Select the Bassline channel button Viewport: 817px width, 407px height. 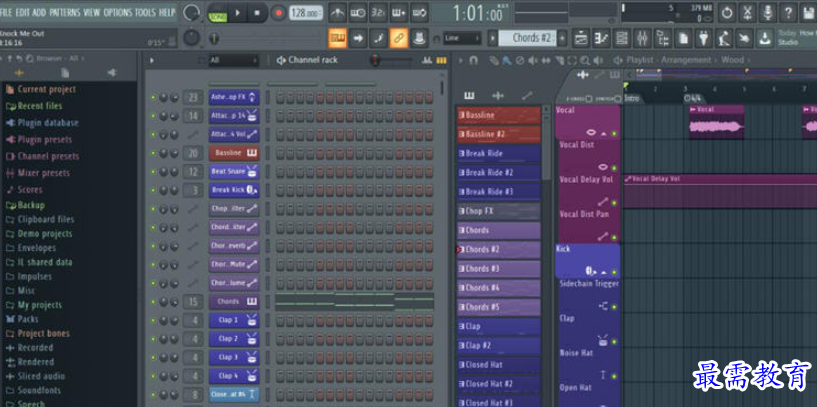234,153
